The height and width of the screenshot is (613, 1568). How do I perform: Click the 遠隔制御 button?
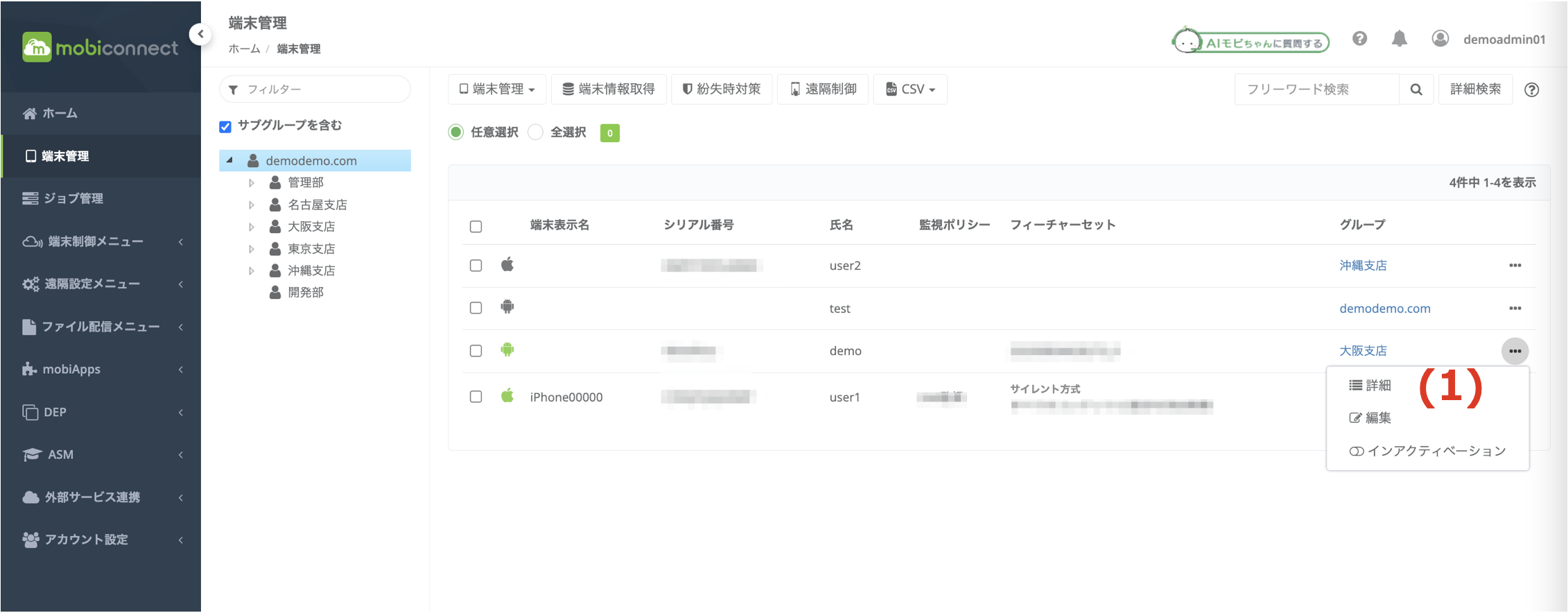[823, 89]
